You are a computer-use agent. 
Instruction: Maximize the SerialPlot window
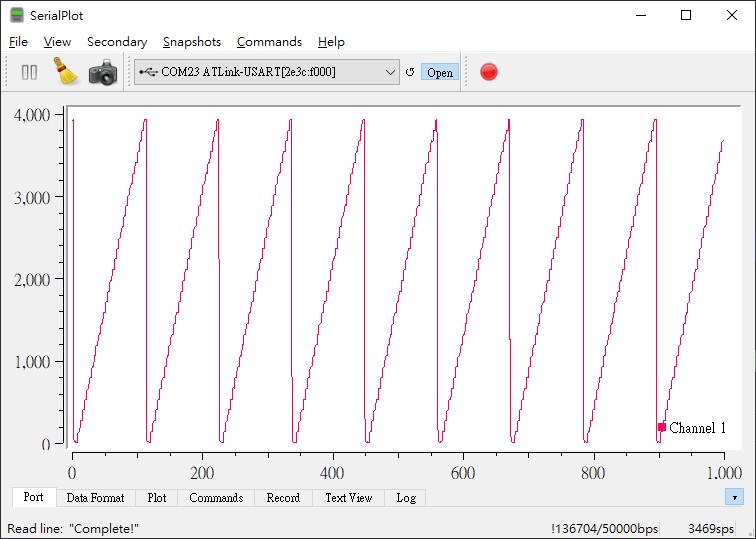click(x=686, y=15)
